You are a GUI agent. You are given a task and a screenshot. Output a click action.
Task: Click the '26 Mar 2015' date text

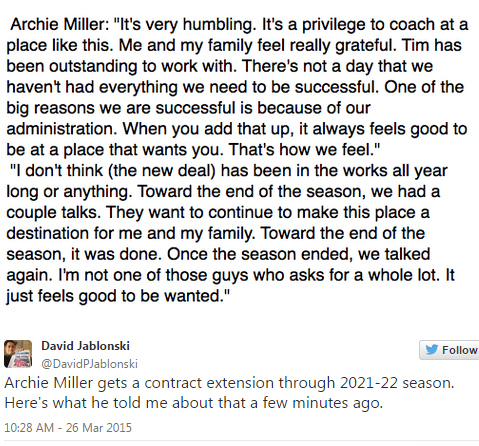(x=99, y=428)
